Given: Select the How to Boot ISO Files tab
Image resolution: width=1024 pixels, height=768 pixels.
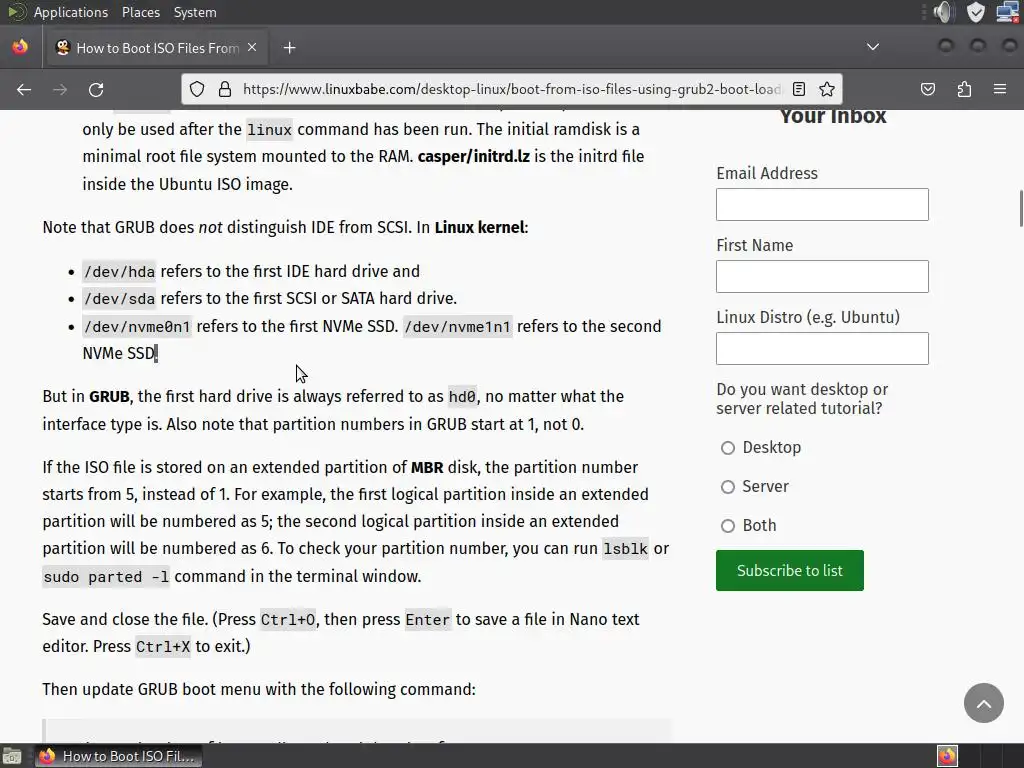Looking at the screenshot, I should (x=155, y=48).
